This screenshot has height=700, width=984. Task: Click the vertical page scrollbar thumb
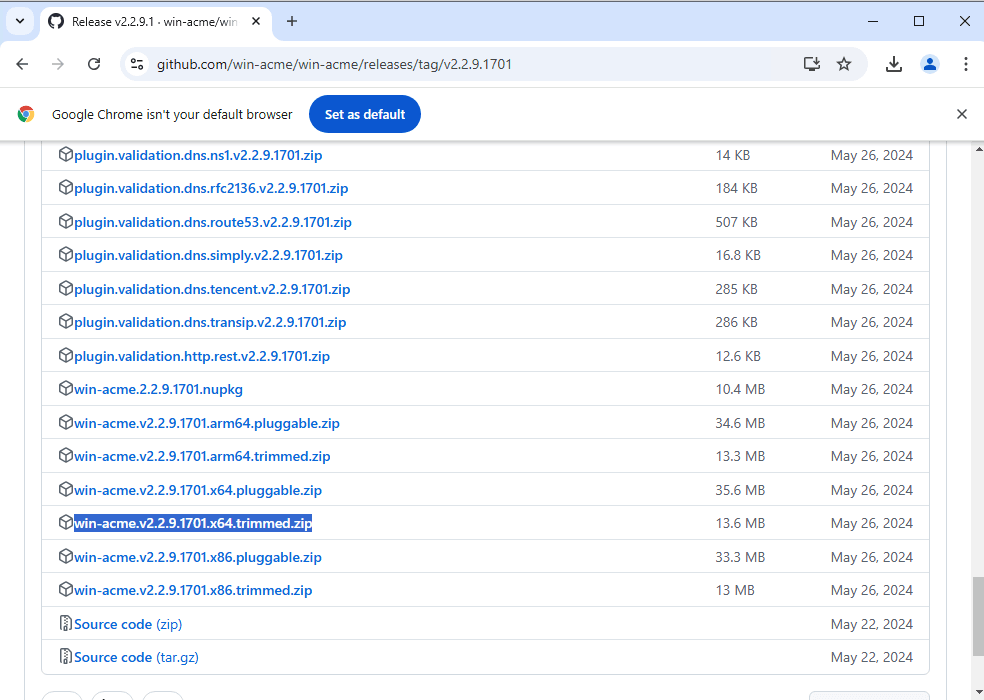pyautogui.click(x=978, y=617)
